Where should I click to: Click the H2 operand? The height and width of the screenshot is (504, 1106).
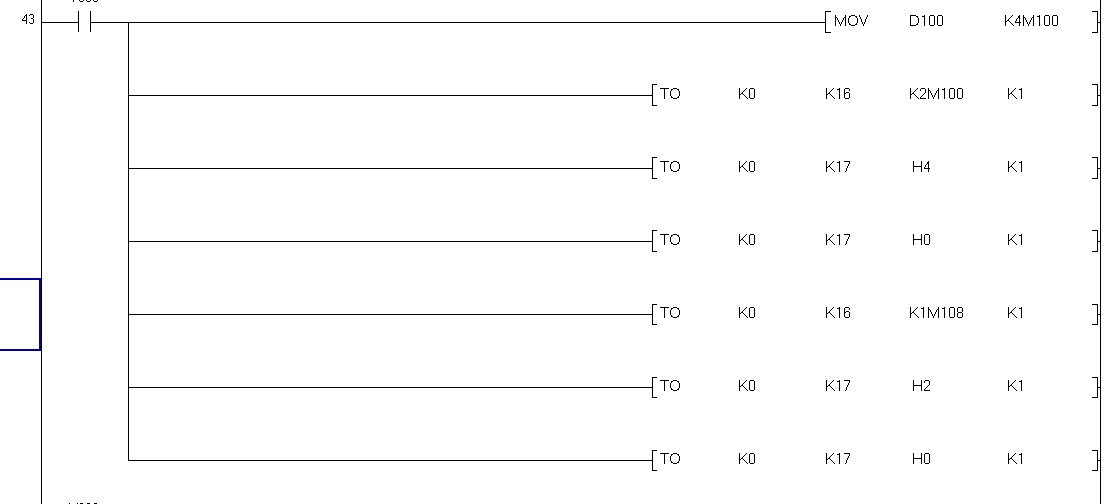coord(921,386)
